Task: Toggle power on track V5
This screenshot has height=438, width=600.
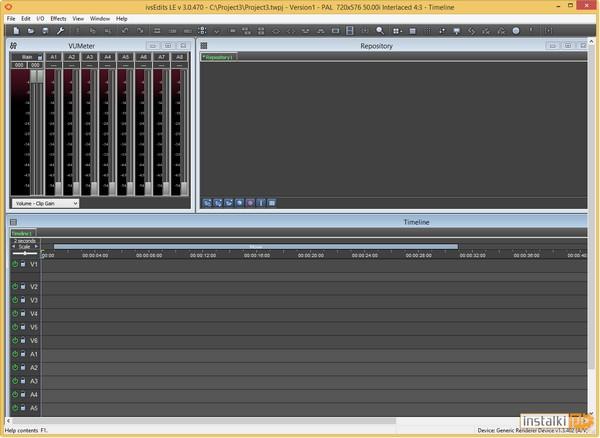Action: 15,327
